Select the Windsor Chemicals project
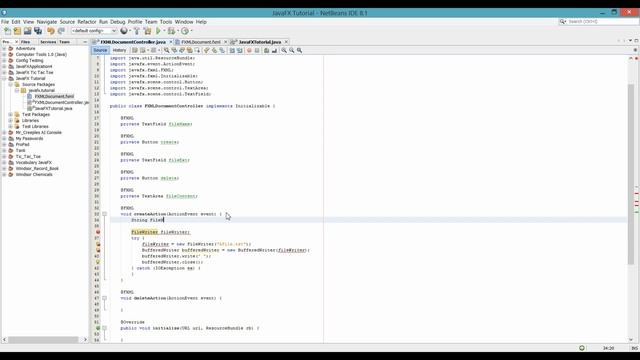This screenshot has height=360, width=640. [x=34, y=174]
